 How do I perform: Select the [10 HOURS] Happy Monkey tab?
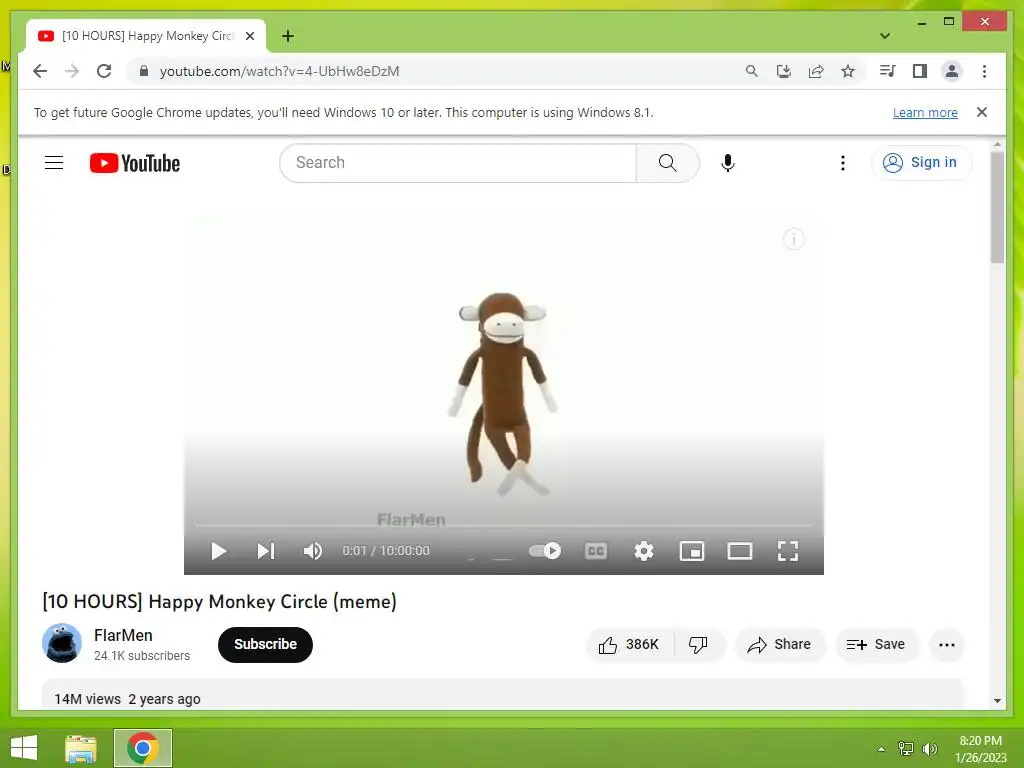pyautogui.click(x=146, y=36)
